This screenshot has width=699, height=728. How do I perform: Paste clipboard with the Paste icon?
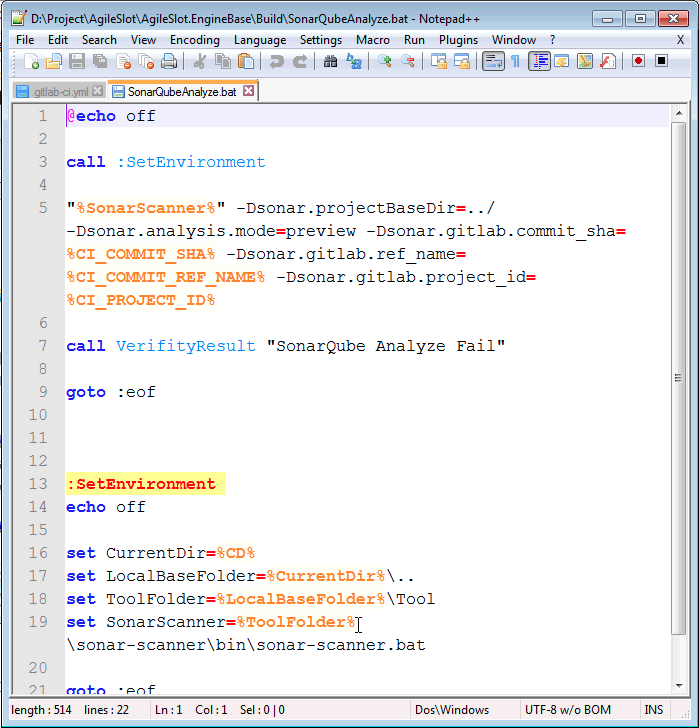pyautogui.click(x=246, y=61)
